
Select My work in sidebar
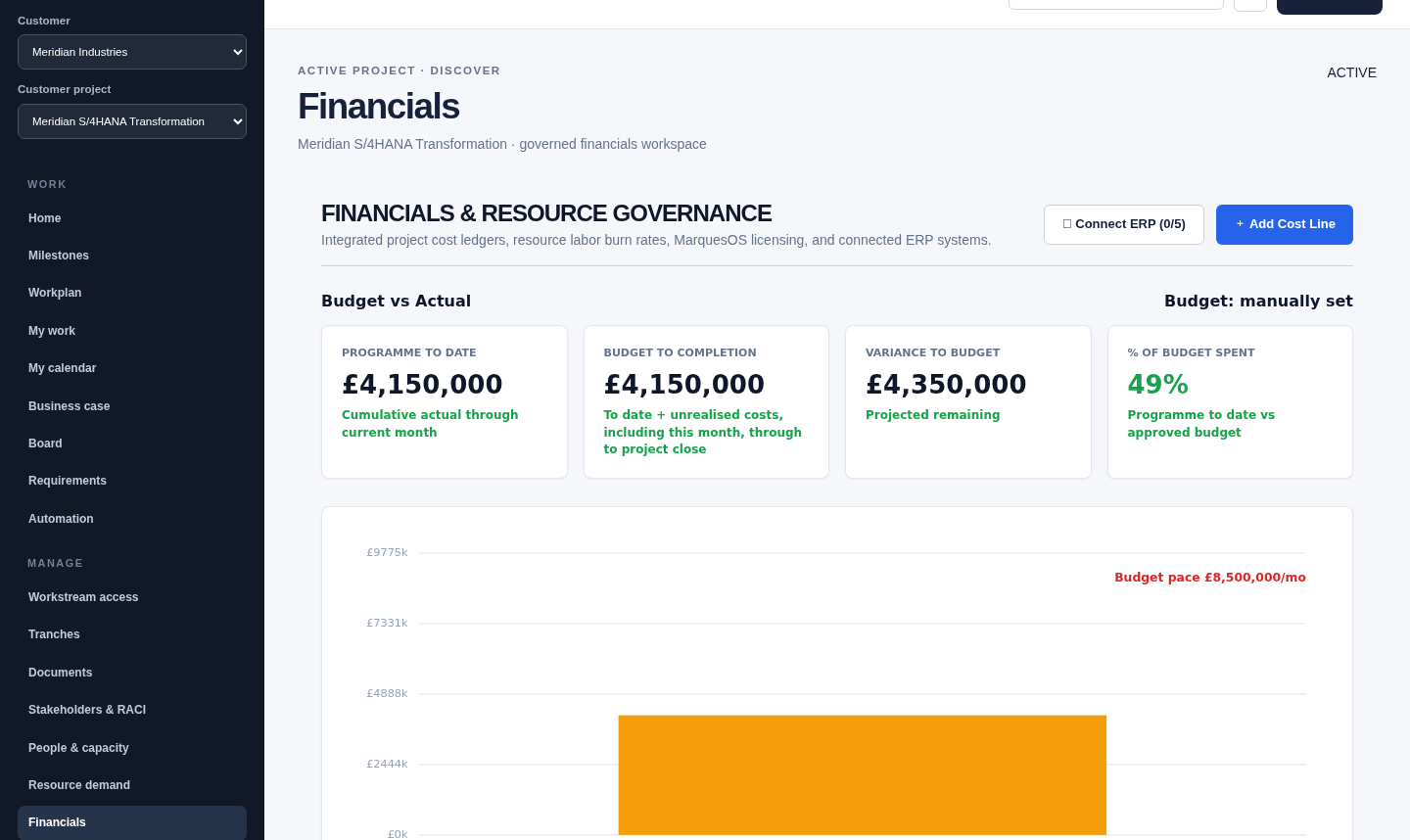pyautogui.click(x=132, y=331)
